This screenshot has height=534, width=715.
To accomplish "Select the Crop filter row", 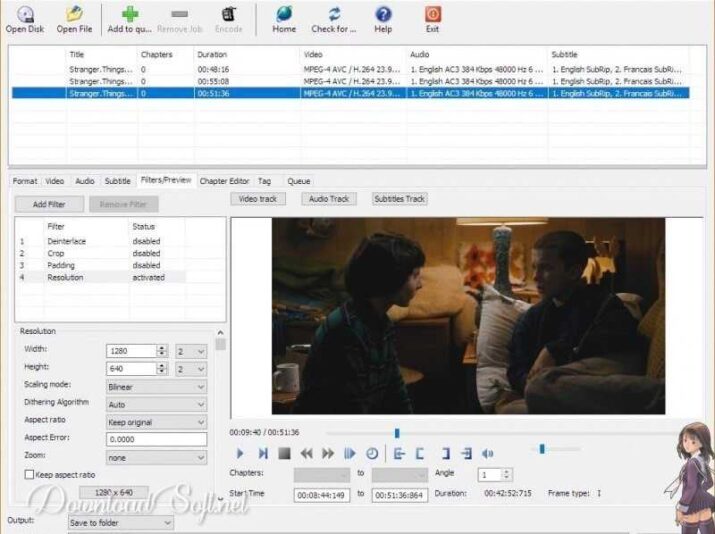I will [101, 253].
